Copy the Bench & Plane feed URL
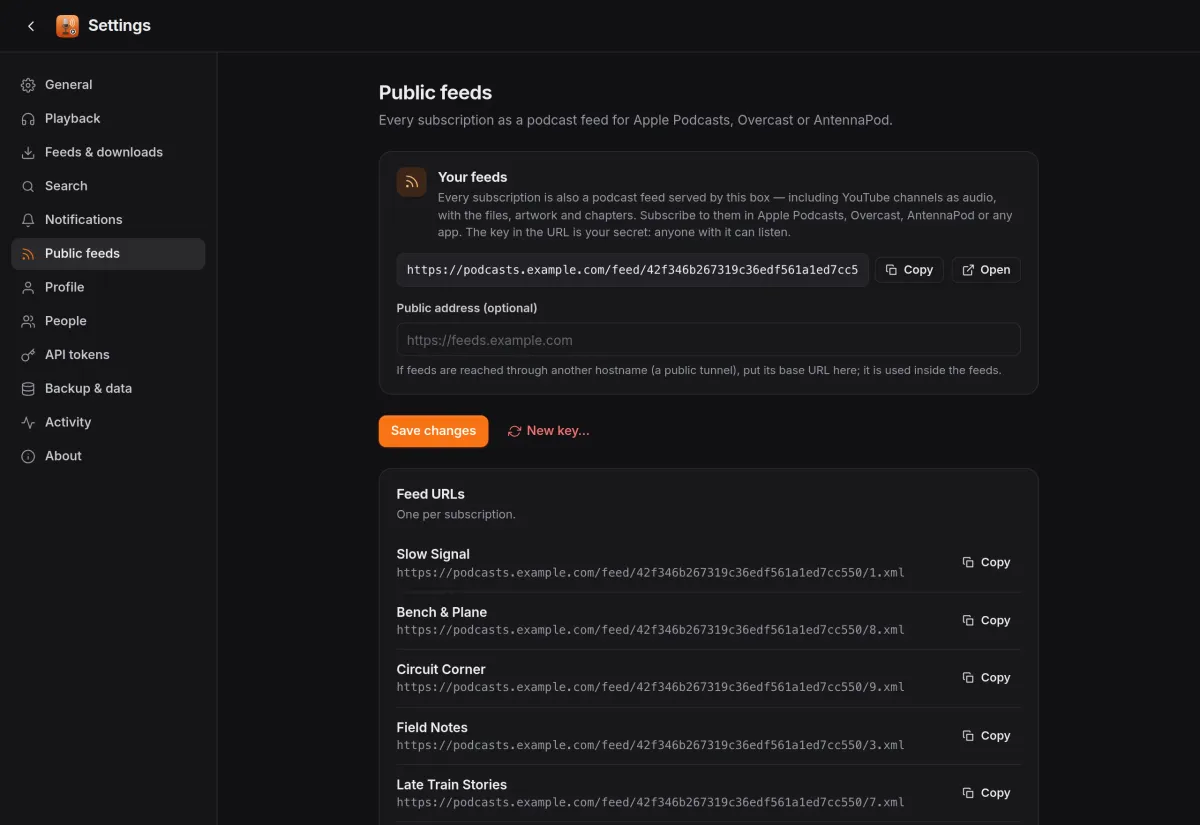1200x825 pixels. [986, 621]
